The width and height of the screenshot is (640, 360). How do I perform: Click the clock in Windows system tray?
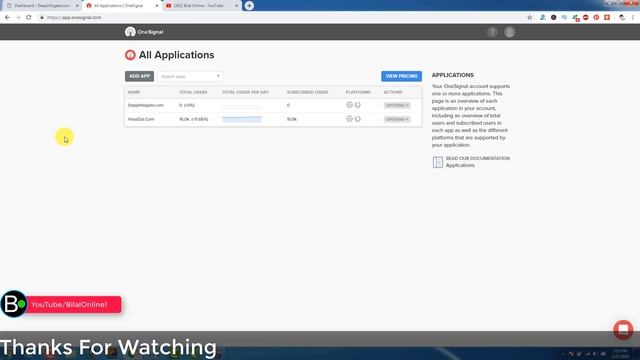point(620,353)
